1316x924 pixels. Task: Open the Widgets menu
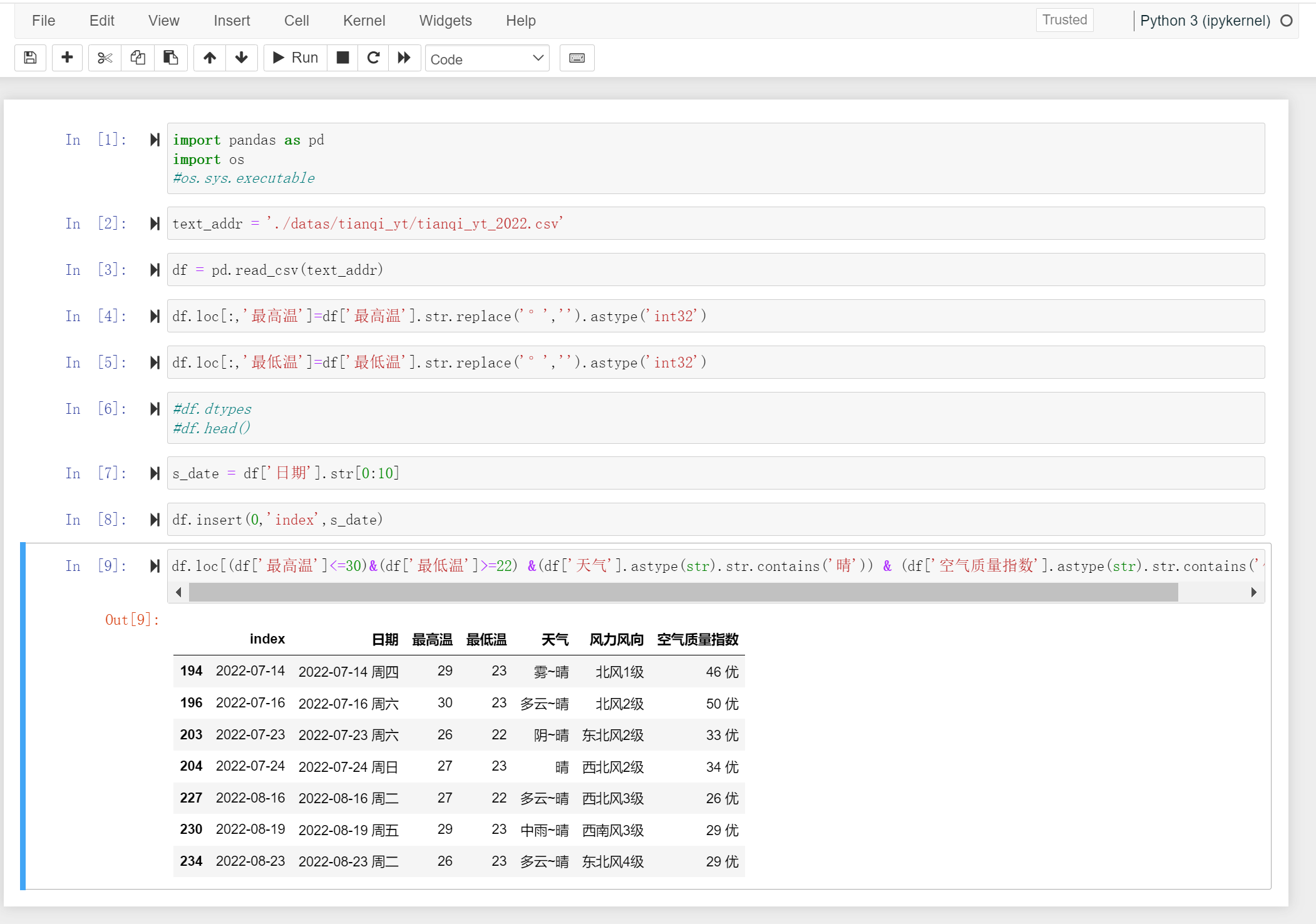[x=445, y=21]
